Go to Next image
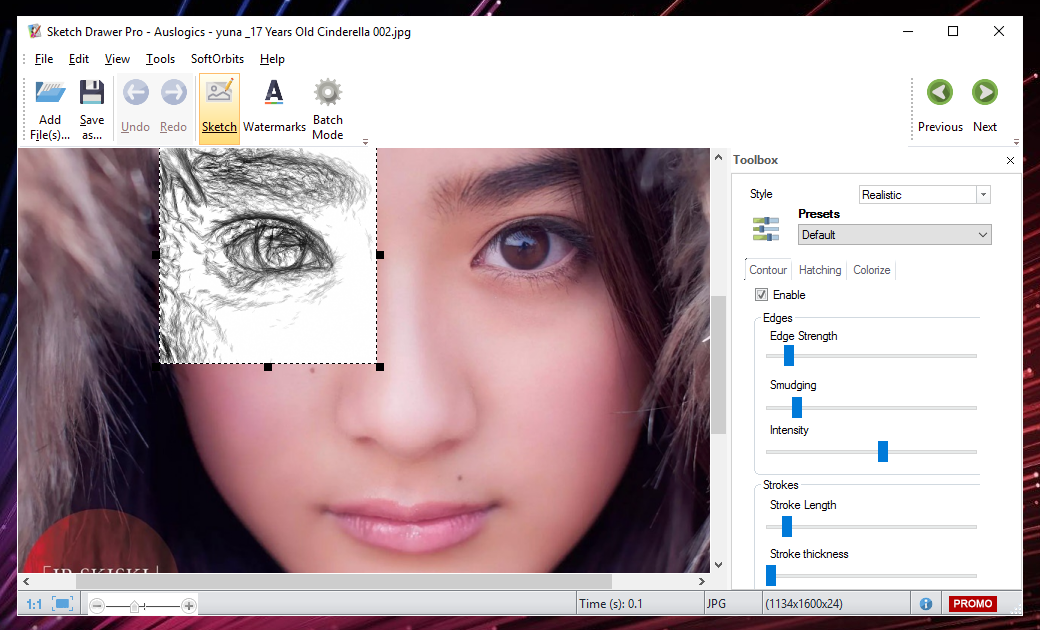 click(985, 92)
